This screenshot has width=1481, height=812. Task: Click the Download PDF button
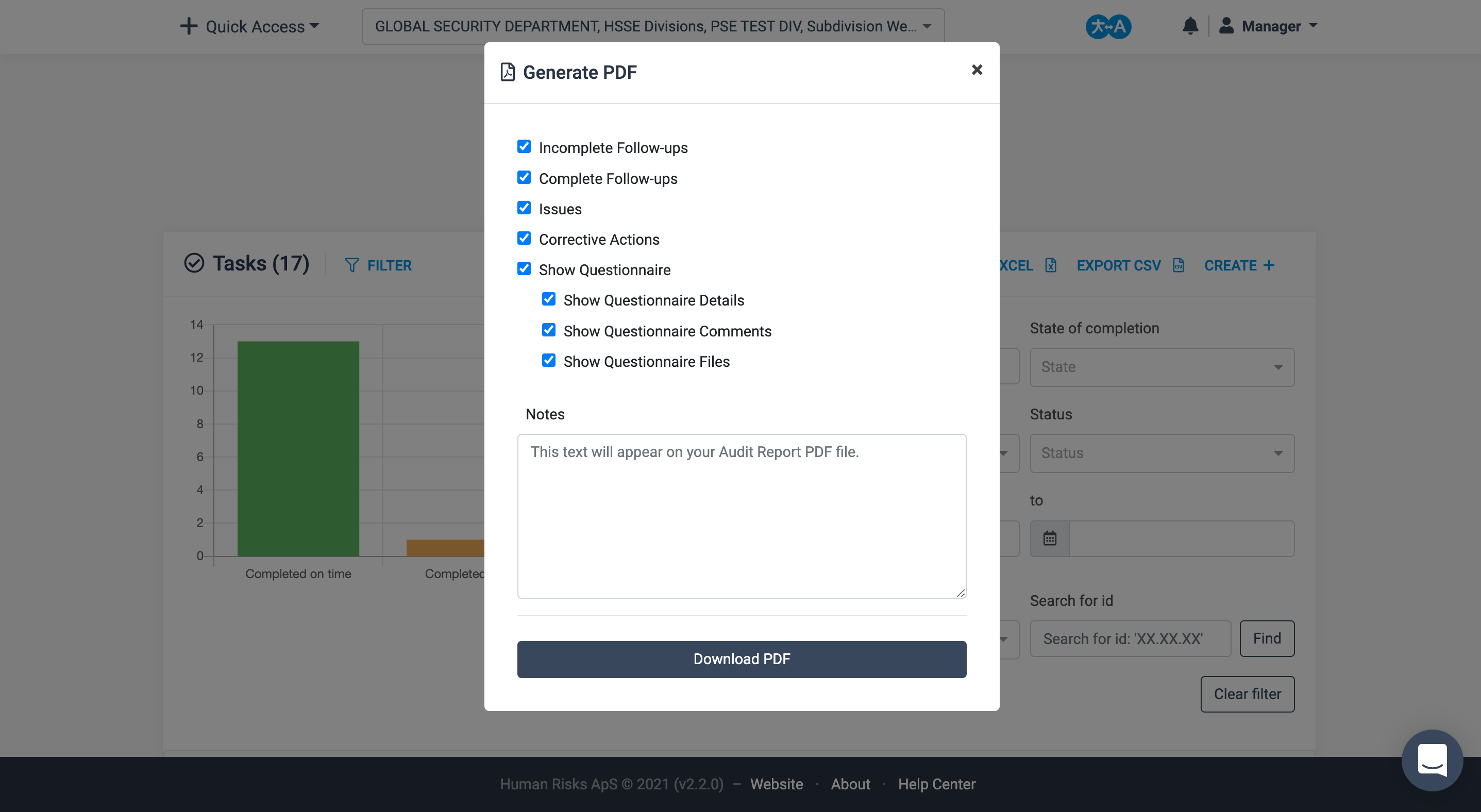[741, 659]
